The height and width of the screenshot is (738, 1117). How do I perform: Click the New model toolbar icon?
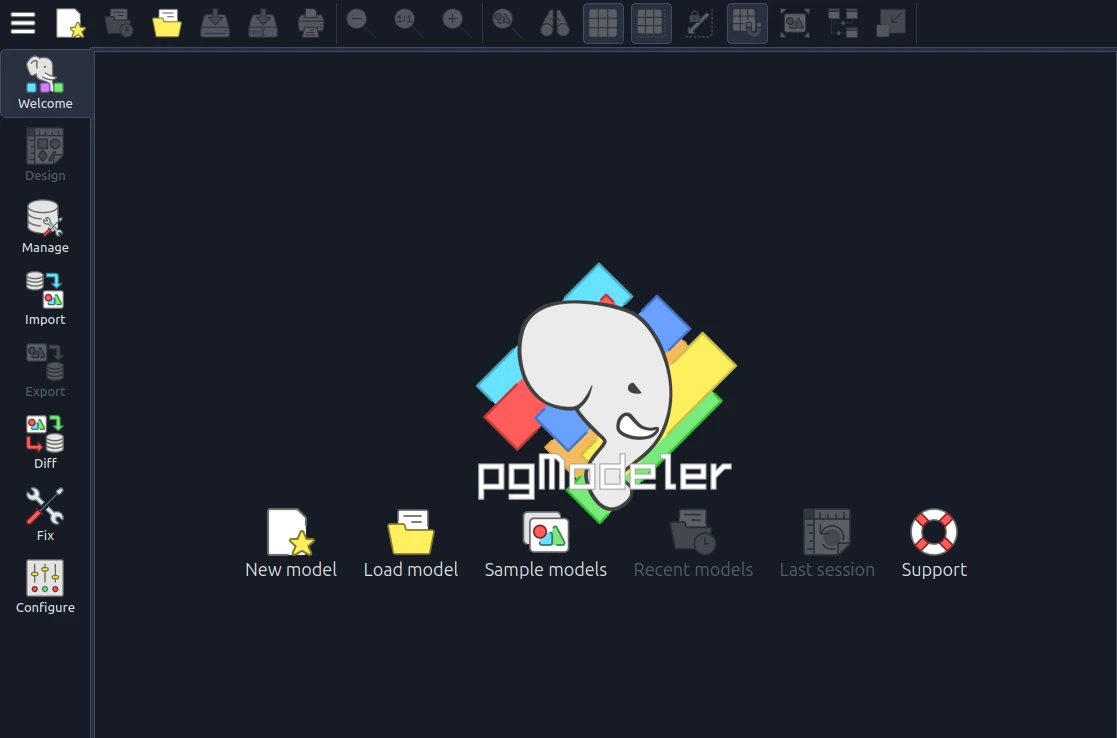(70, 23)
